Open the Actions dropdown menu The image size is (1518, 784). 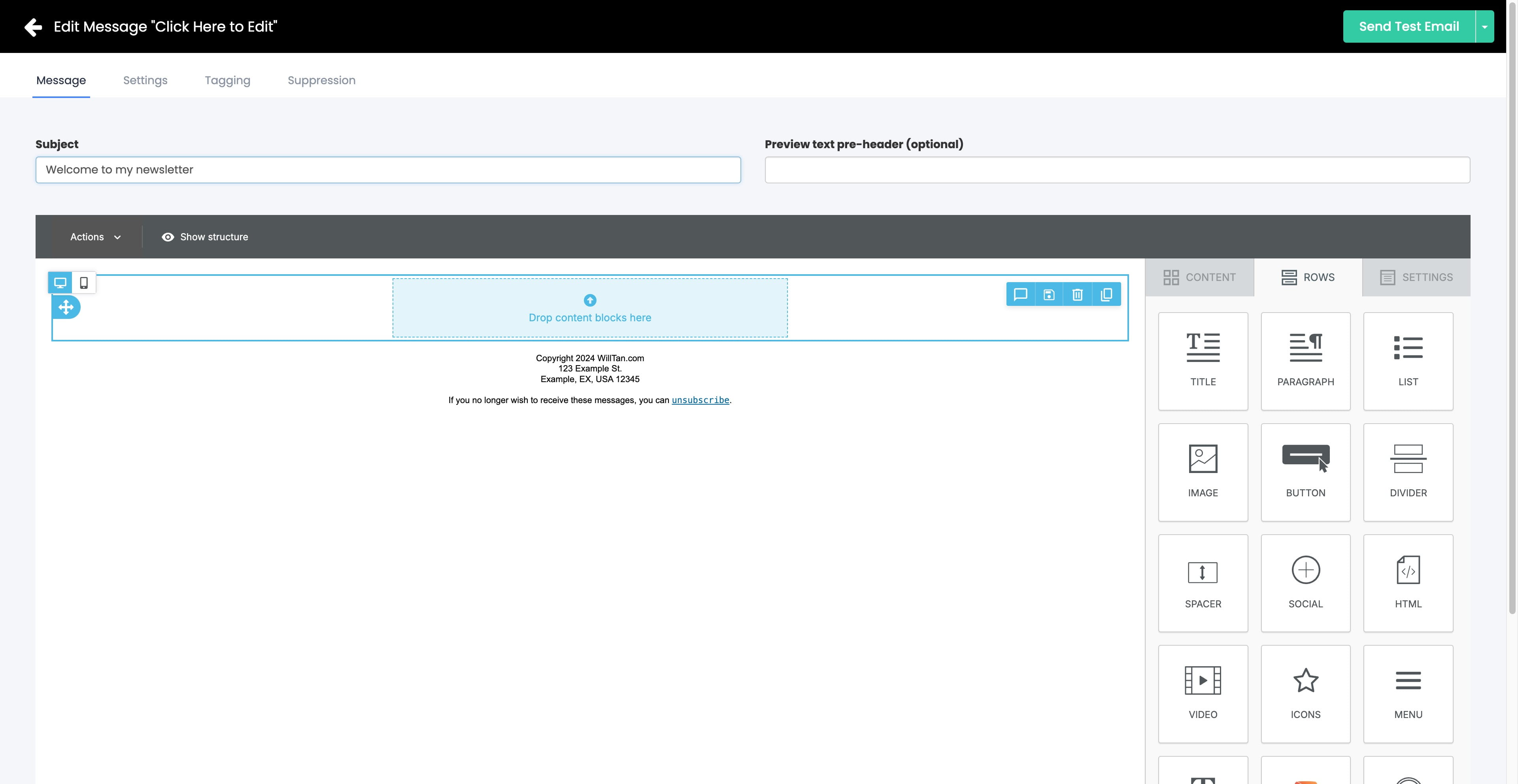(x=95, y=237)
